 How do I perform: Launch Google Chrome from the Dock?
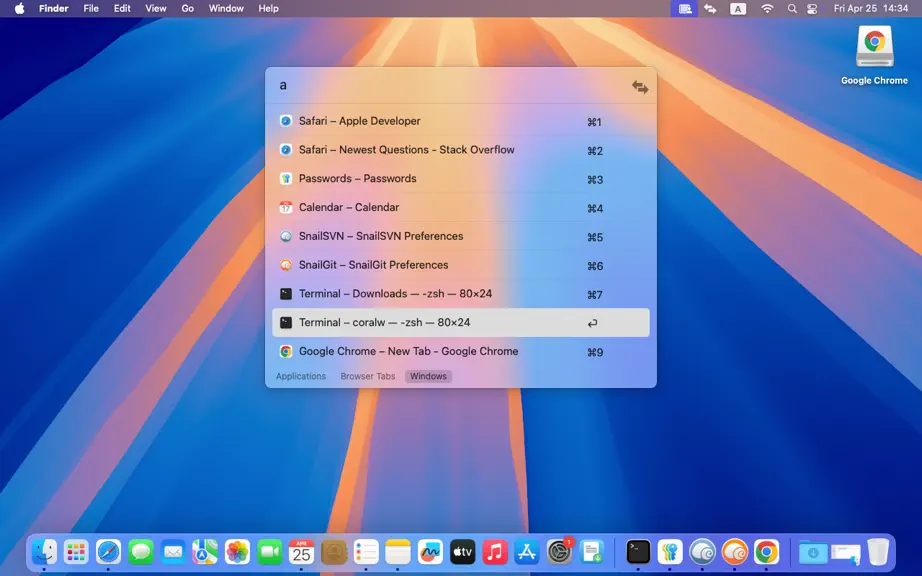tap(766, 552)
